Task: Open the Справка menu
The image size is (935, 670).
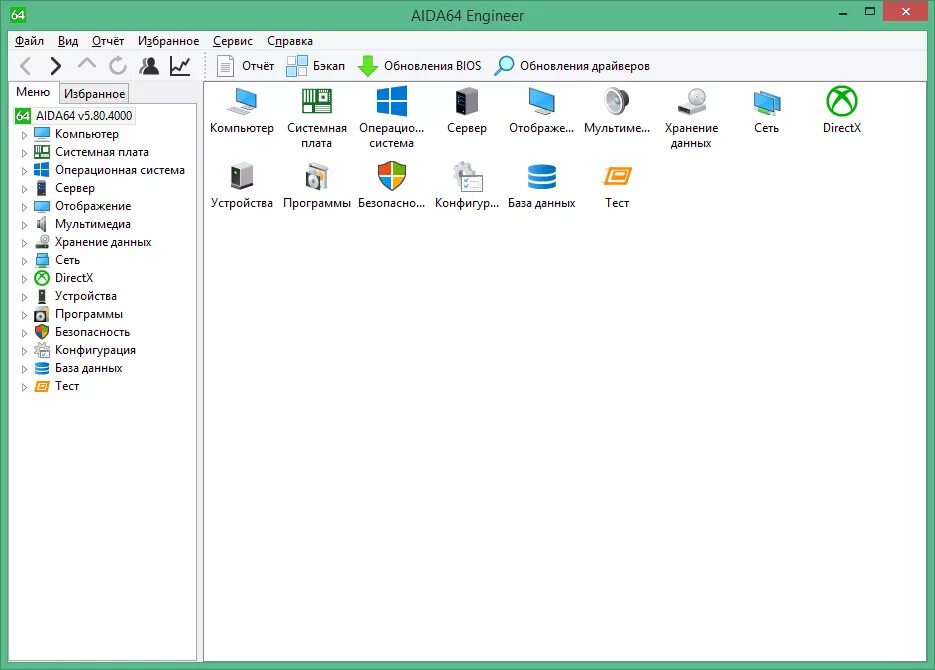Action: pos(290,41)
